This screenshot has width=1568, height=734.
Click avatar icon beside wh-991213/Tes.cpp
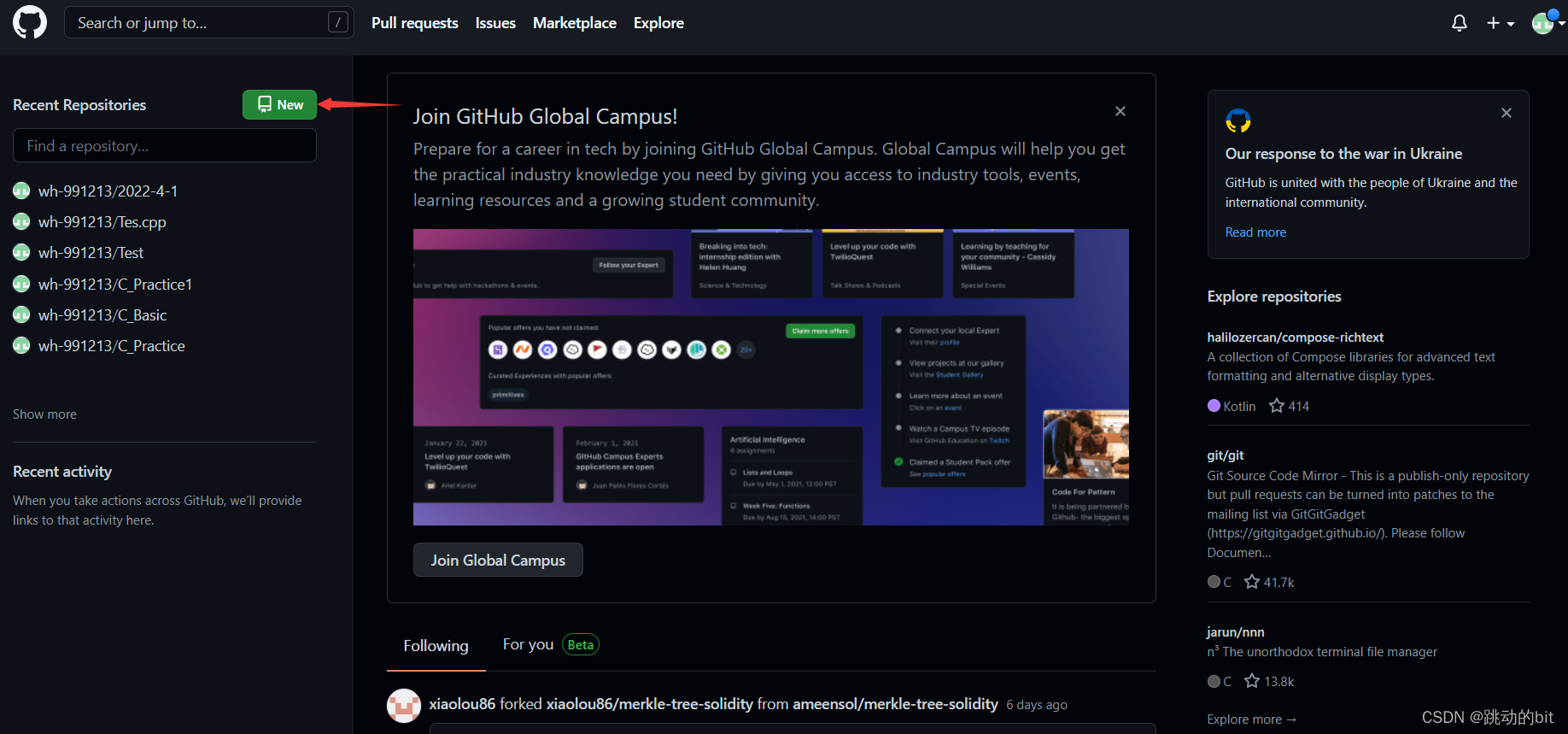[x=21, y=222]
